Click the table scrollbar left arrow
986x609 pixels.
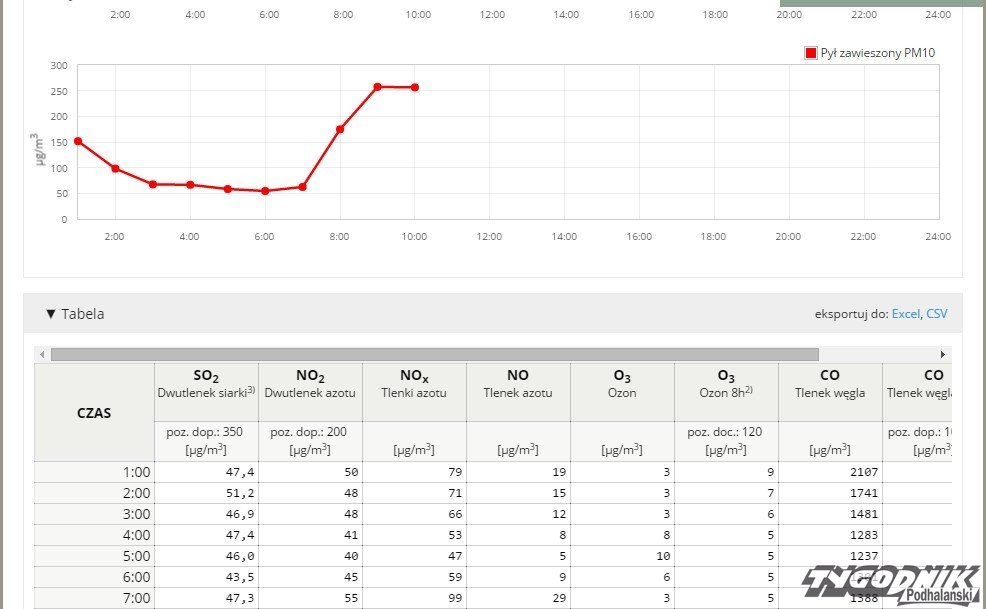(x=41, y=354)
